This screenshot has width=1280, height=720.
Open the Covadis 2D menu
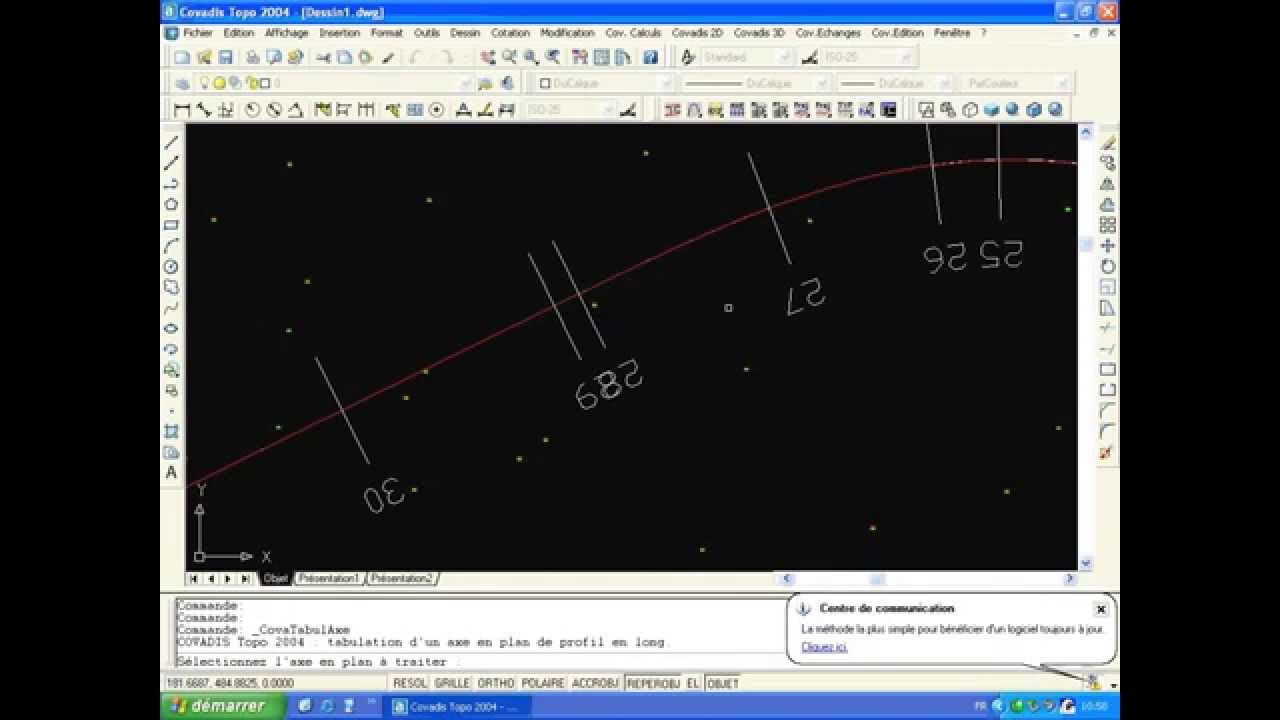(x=697, y=33)
